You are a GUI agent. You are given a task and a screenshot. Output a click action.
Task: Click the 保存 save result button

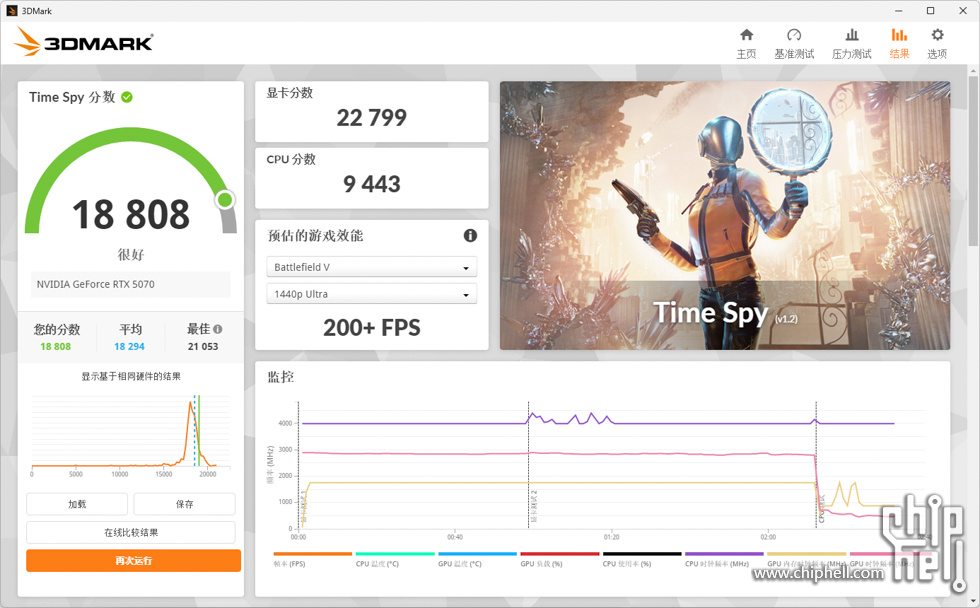pyautogui.click(x=184, y=504)
